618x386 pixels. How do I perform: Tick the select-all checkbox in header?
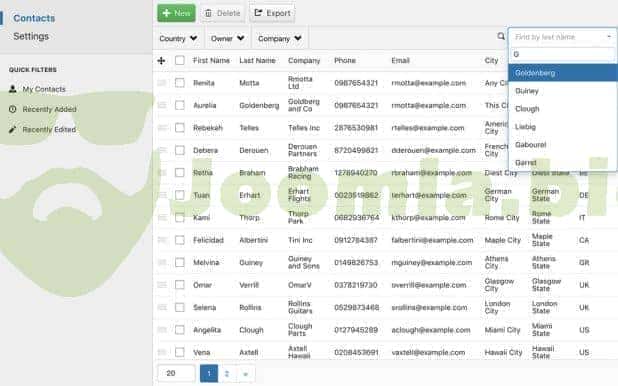click(180, 60)
